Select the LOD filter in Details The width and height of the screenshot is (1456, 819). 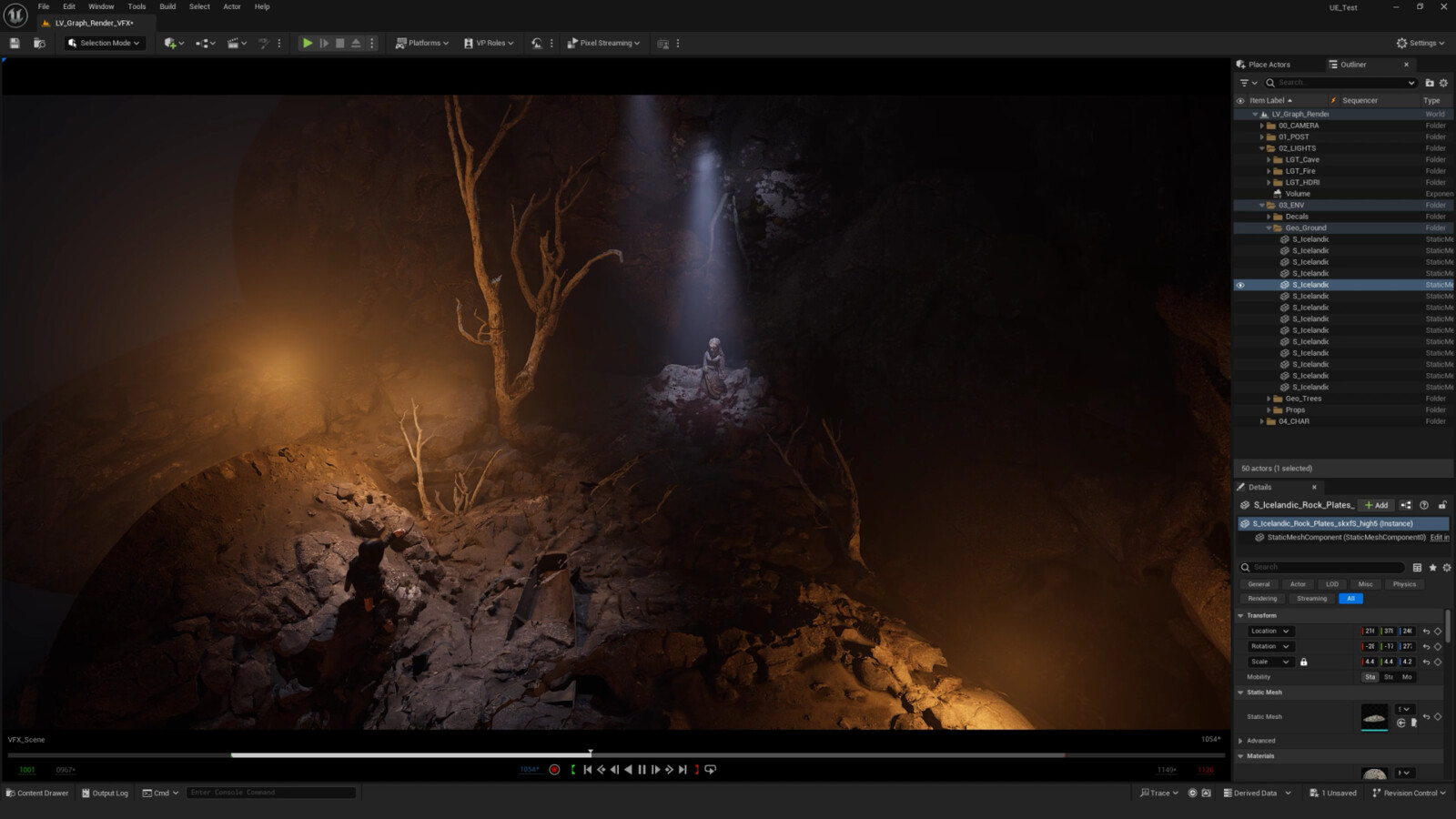point(1332,584)
